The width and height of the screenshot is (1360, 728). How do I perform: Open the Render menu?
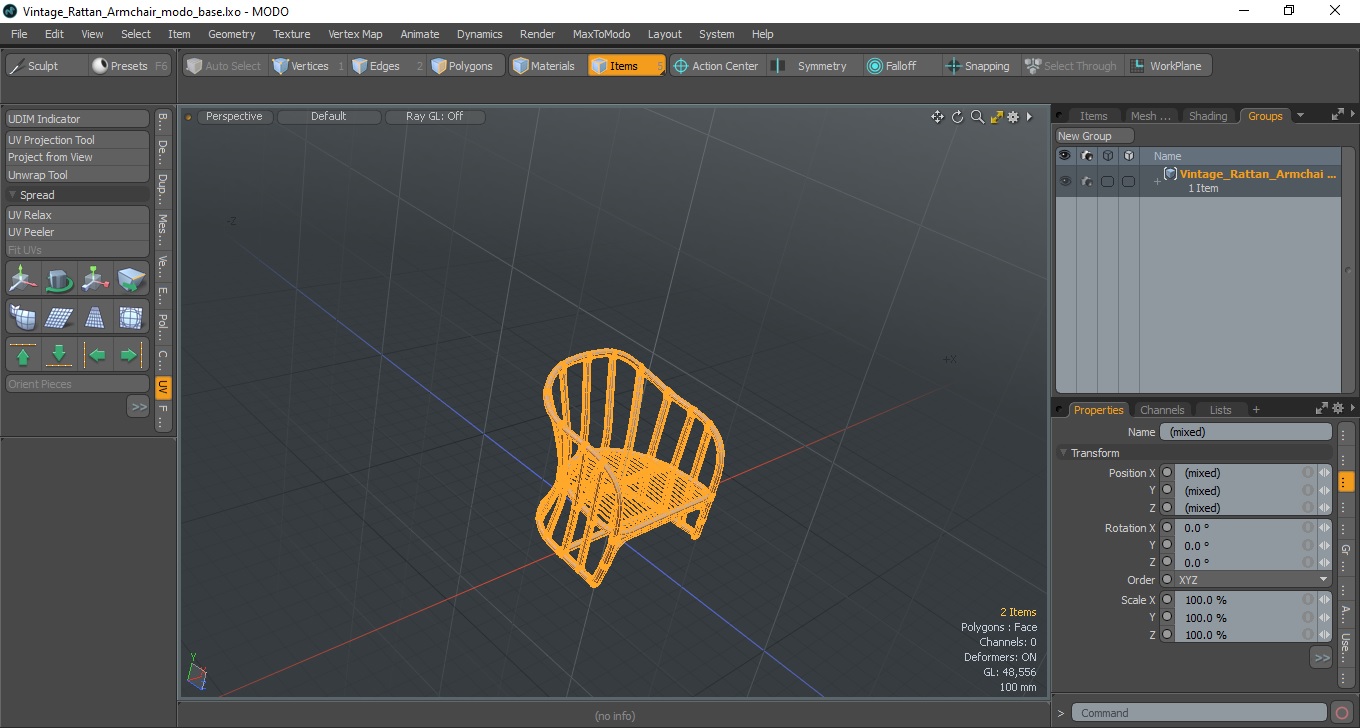(x=537, y=34)
